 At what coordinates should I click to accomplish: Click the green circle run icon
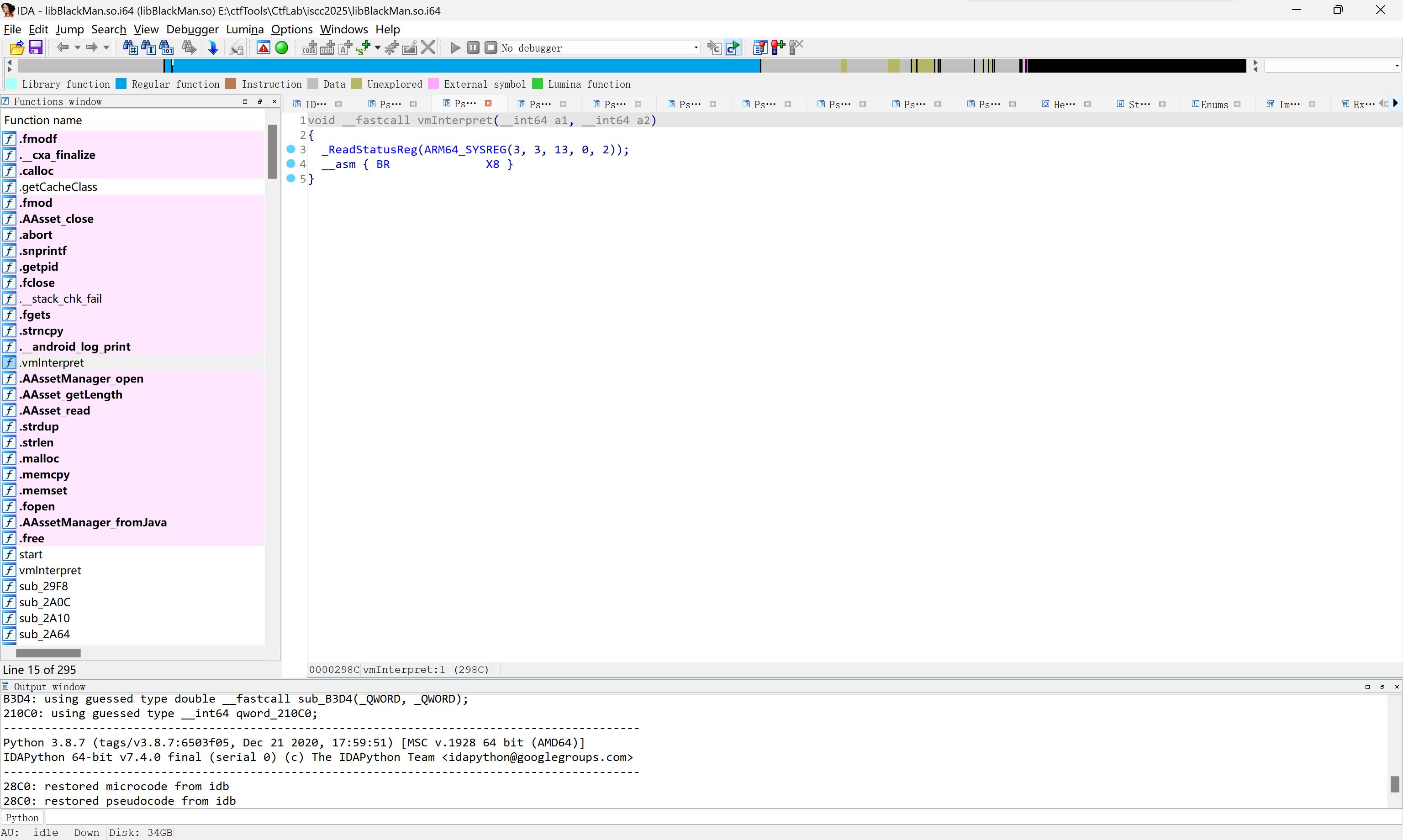click(x=281, y=48)
